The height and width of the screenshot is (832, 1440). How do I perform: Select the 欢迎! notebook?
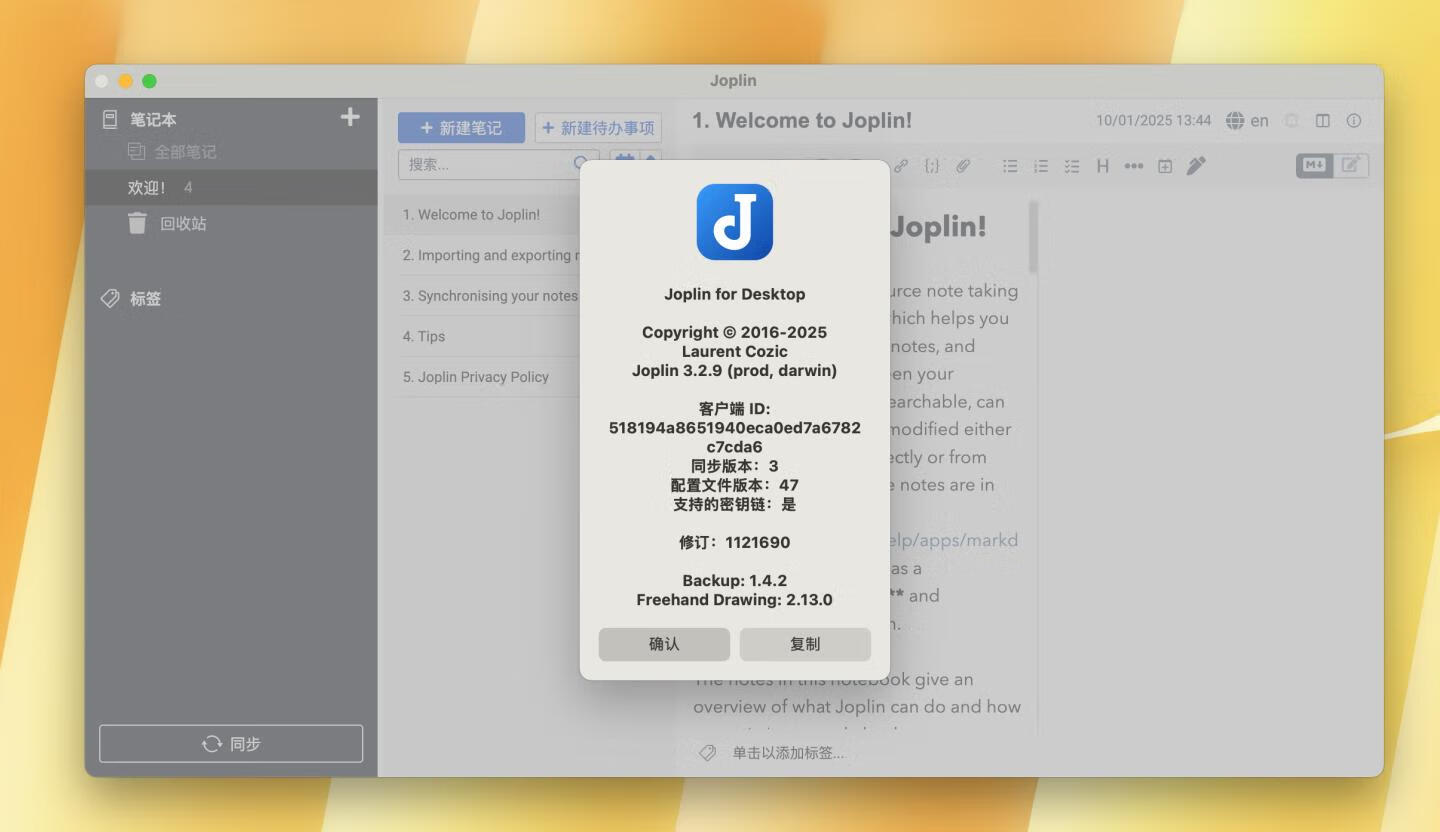231,187
